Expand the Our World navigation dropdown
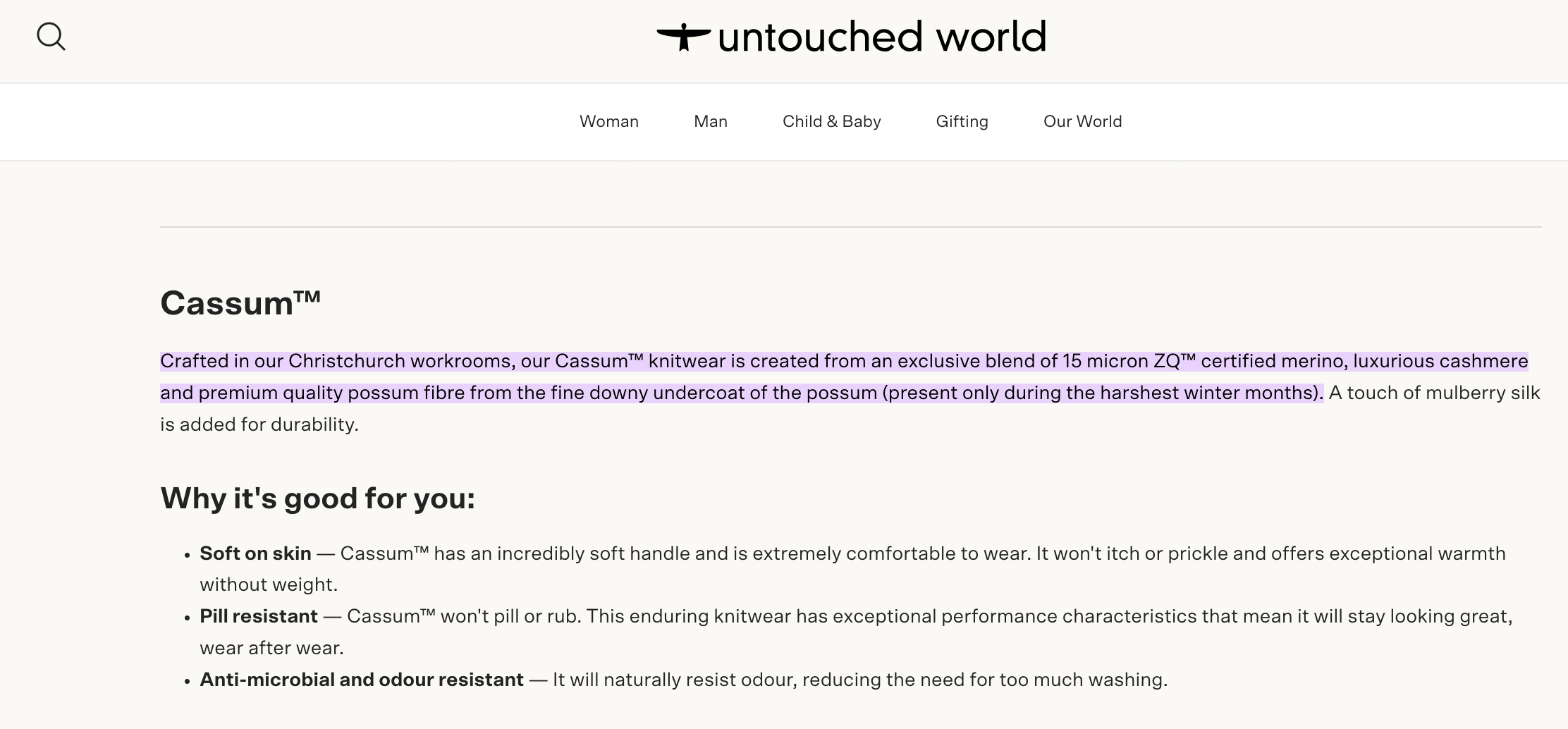The height and width of the screenshot is (729, 1568). (1082, 121)
